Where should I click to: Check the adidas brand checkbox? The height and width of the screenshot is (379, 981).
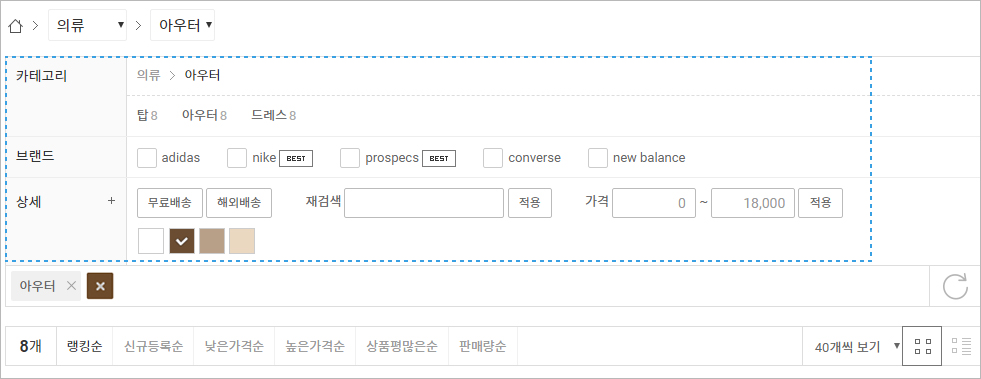coord(147,158)
